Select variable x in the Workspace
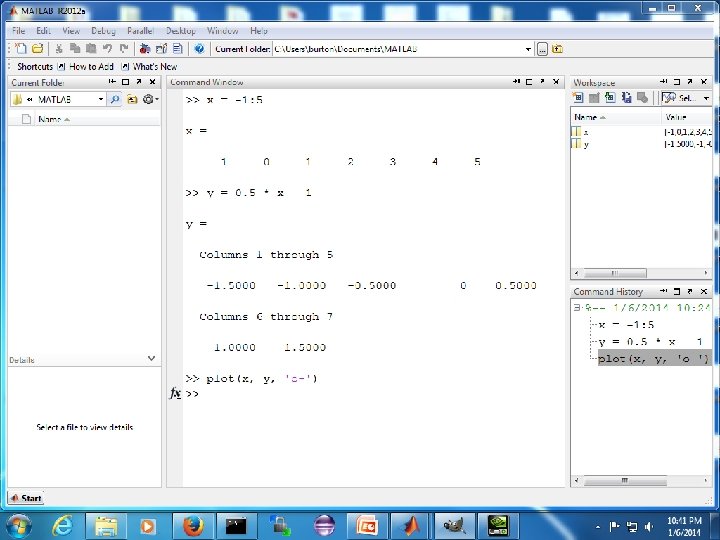720x540 pixels. point(641,132)
